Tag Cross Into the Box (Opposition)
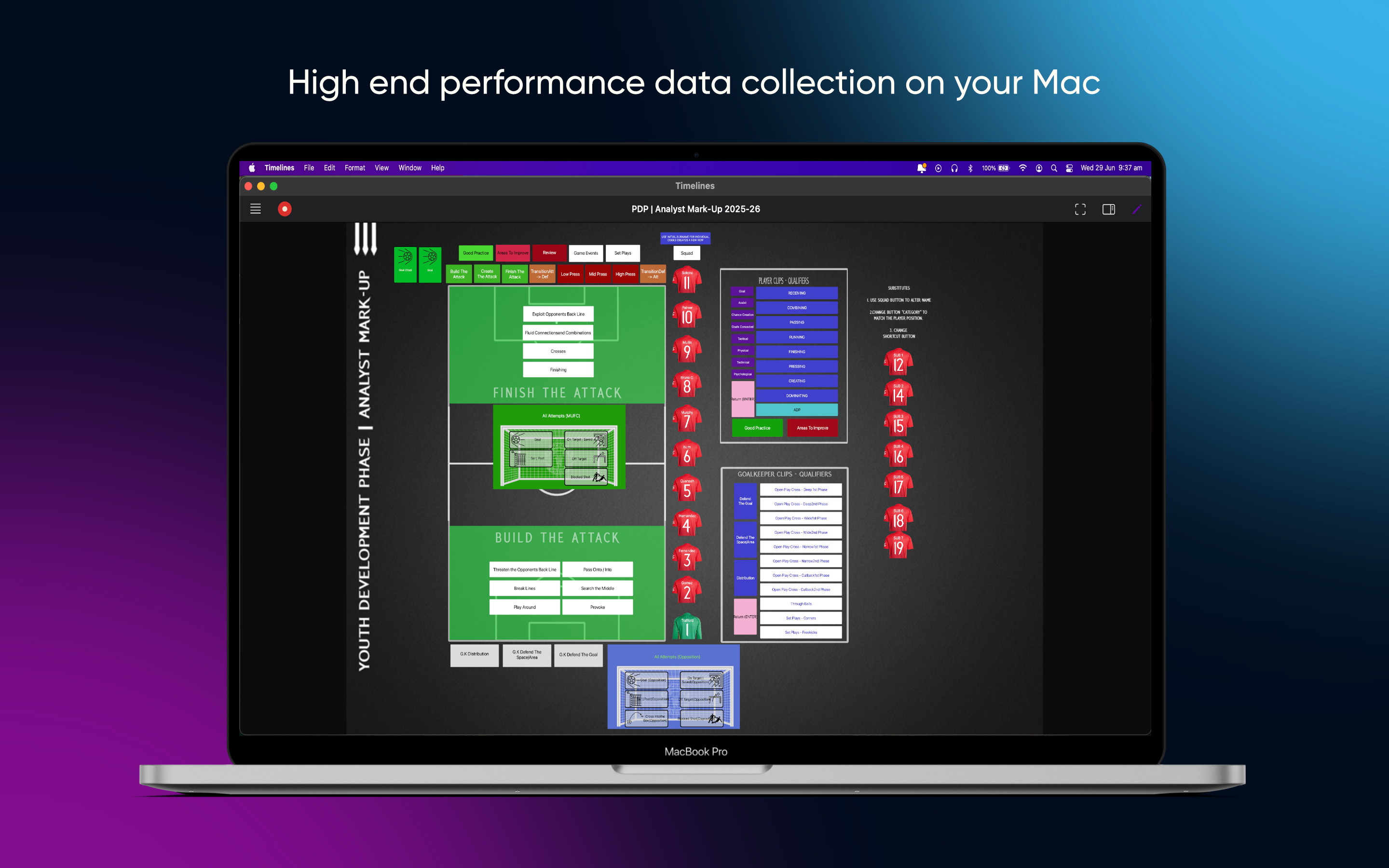This screenshot has height=868, width=1389. (x=647, y=718)
